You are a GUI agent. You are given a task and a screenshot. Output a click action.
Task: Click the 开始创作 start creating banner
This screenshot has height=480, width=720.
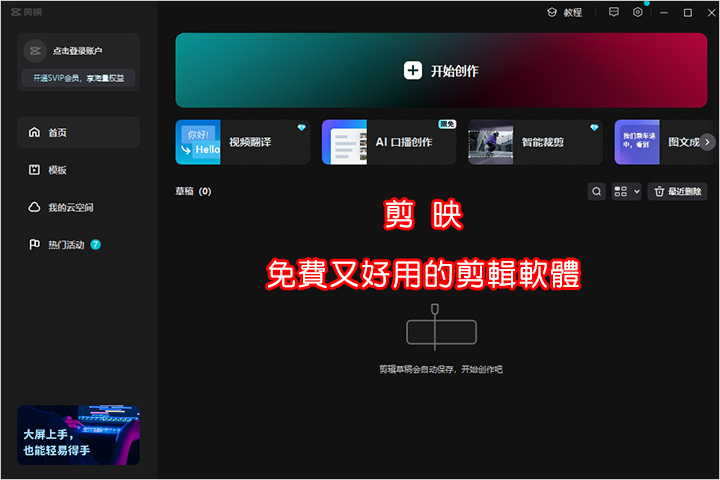tap(441, 70)
